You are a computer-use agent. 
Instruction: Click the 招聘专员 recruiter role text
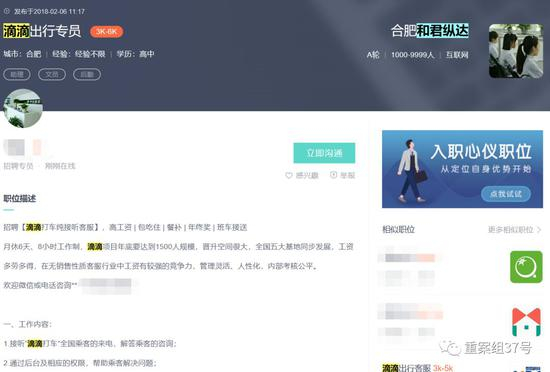(18, 166)
